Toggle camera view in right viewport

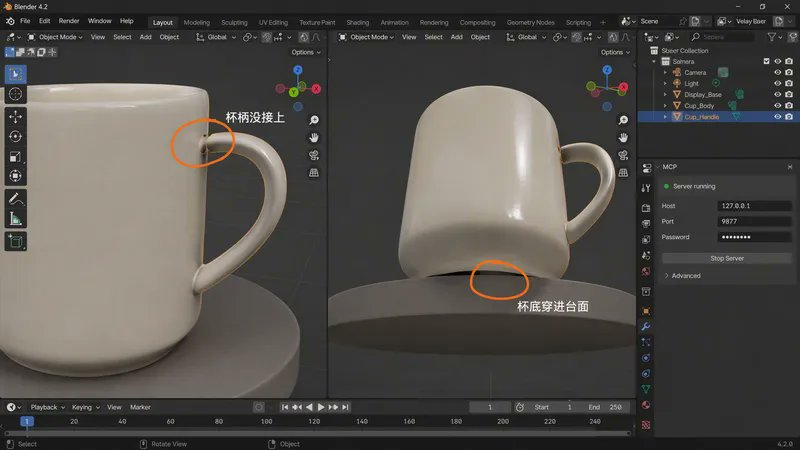click(x=623, y=155)
